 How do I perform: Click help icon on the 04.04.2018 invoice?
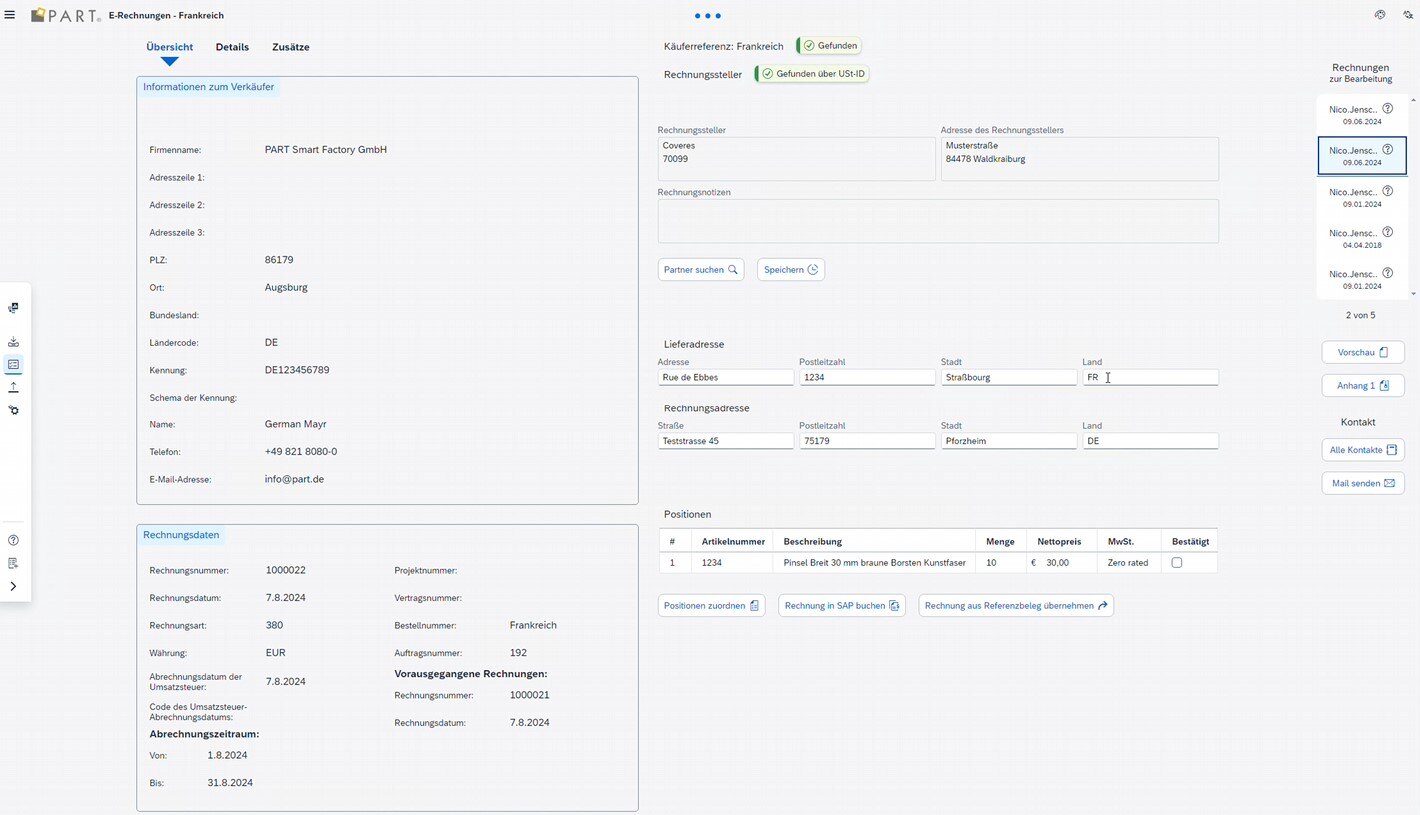pyautogui.click(x=1387, y=232)
